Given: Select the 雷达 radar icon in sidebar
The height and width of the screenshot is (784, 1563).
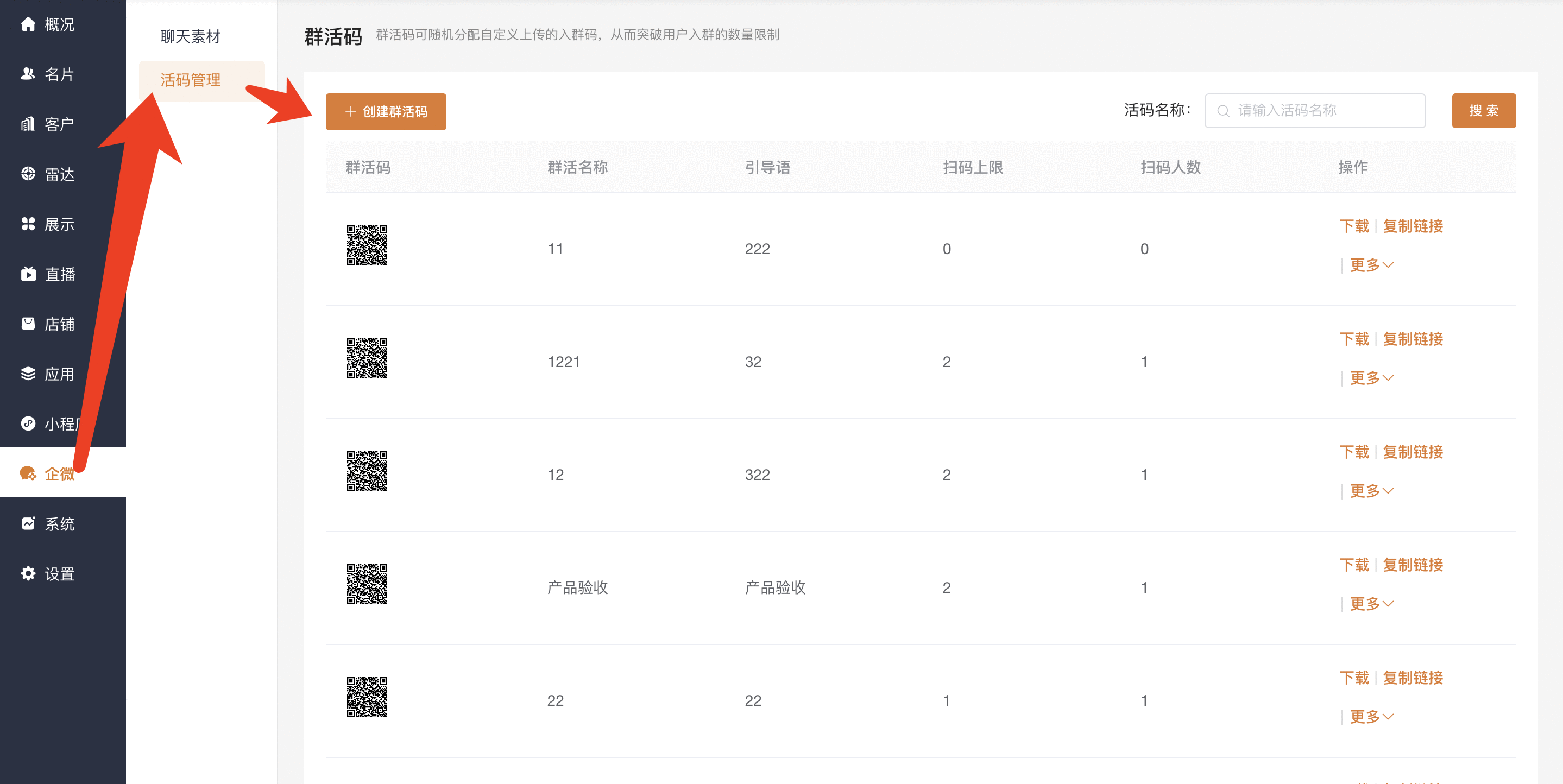Looking at the screenshot, I should [x=28, y=174].
